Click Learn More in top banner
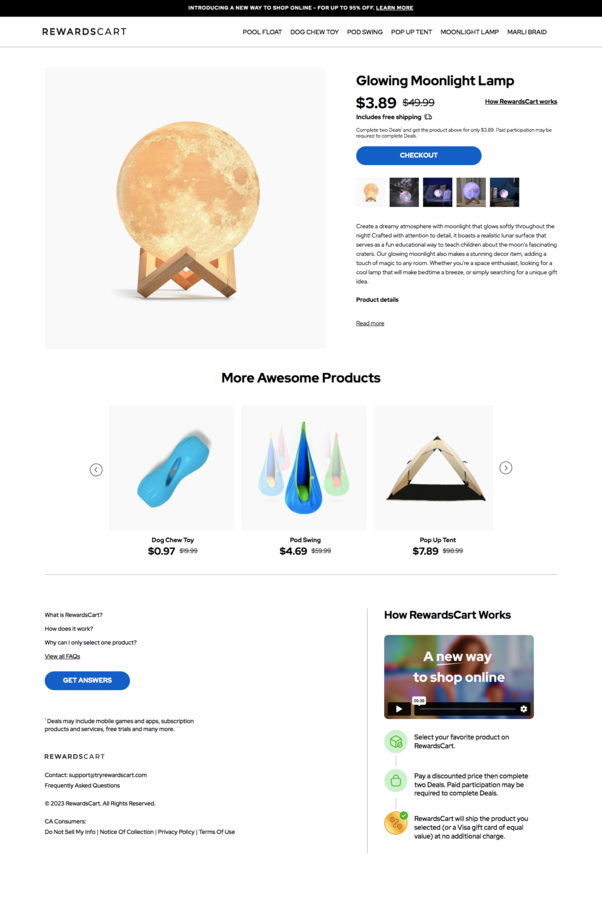The image size is (602, 900). tap(394, 8)
